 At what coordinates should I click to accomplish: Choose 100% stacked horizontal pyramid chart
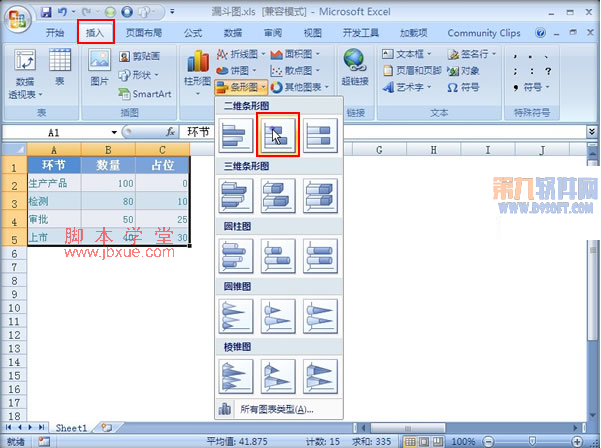click(320, 376)
